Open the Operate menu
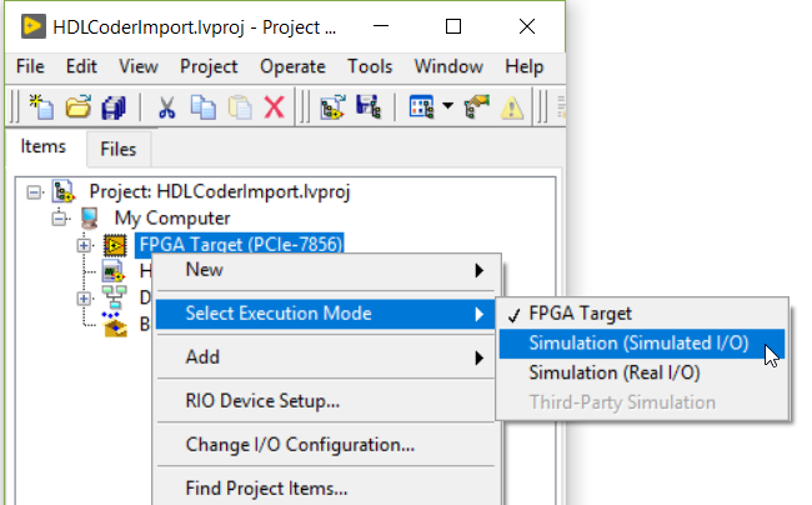Viewport: 812px width, 505px height. pos(292,67)
